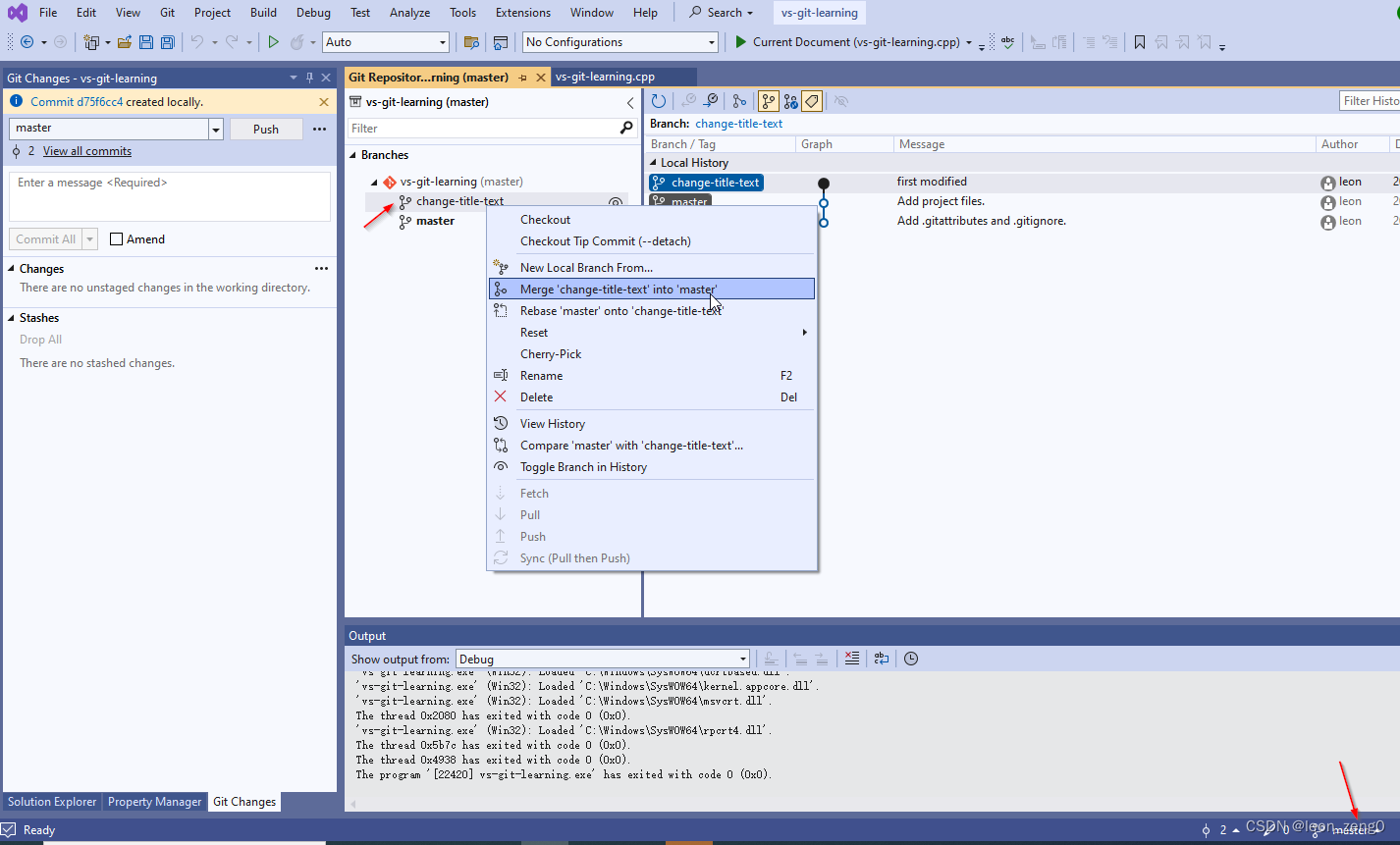Switch to the Property Manager tab
The image size is (1400, 845).
[x=154, y=802]
